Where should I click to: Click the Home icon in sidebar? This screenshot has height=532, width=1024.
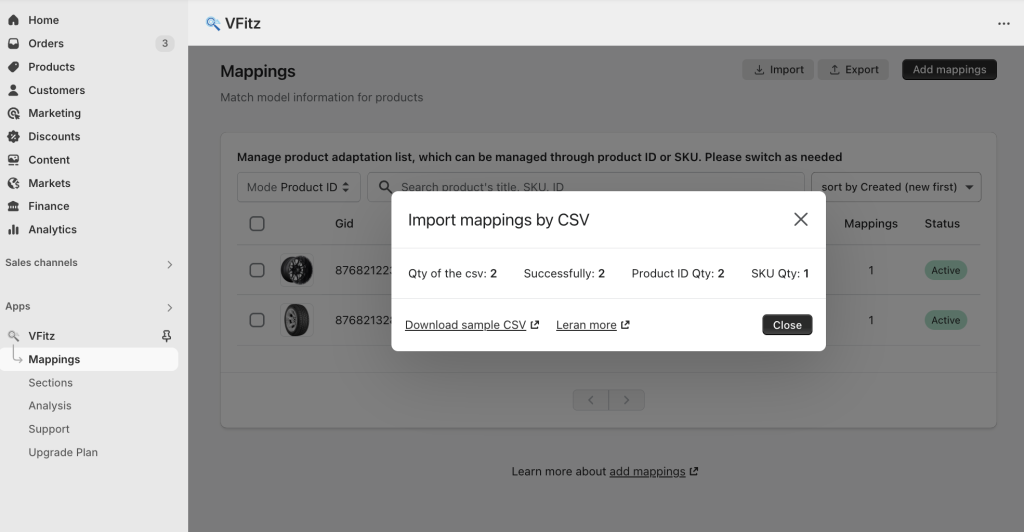pos(13,20)
